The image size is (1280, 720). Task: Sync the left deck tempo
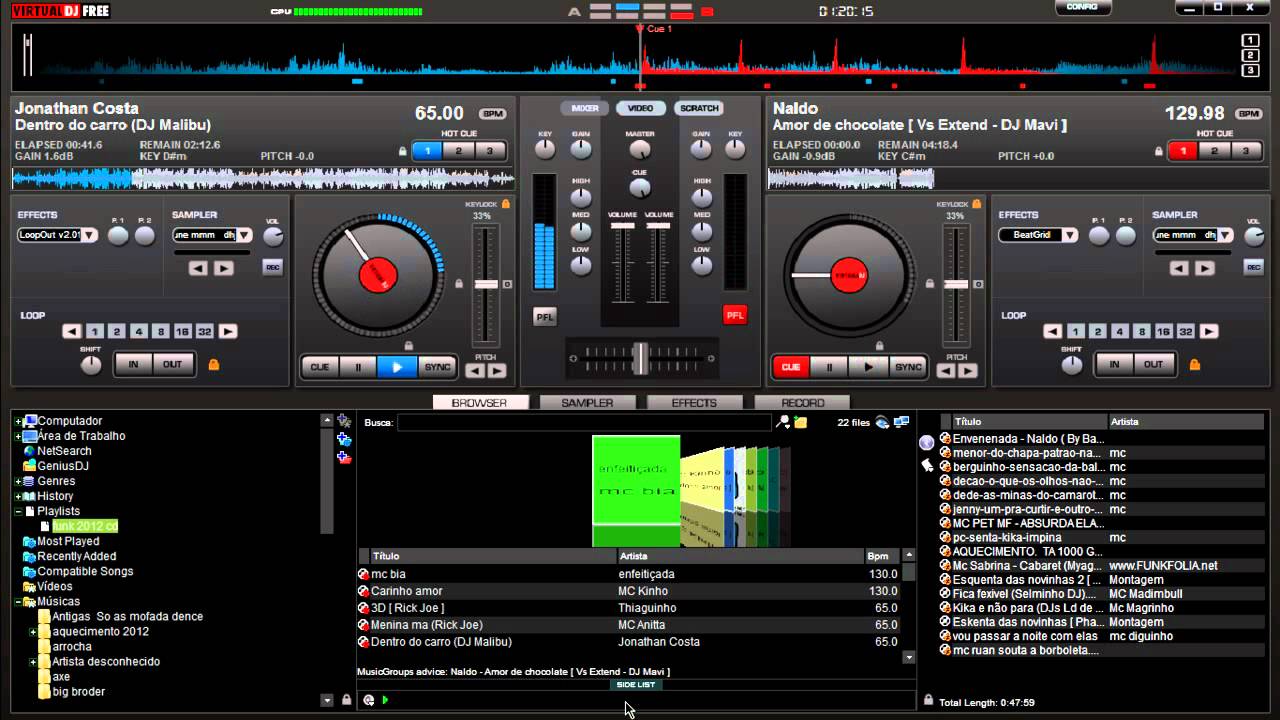437,367
